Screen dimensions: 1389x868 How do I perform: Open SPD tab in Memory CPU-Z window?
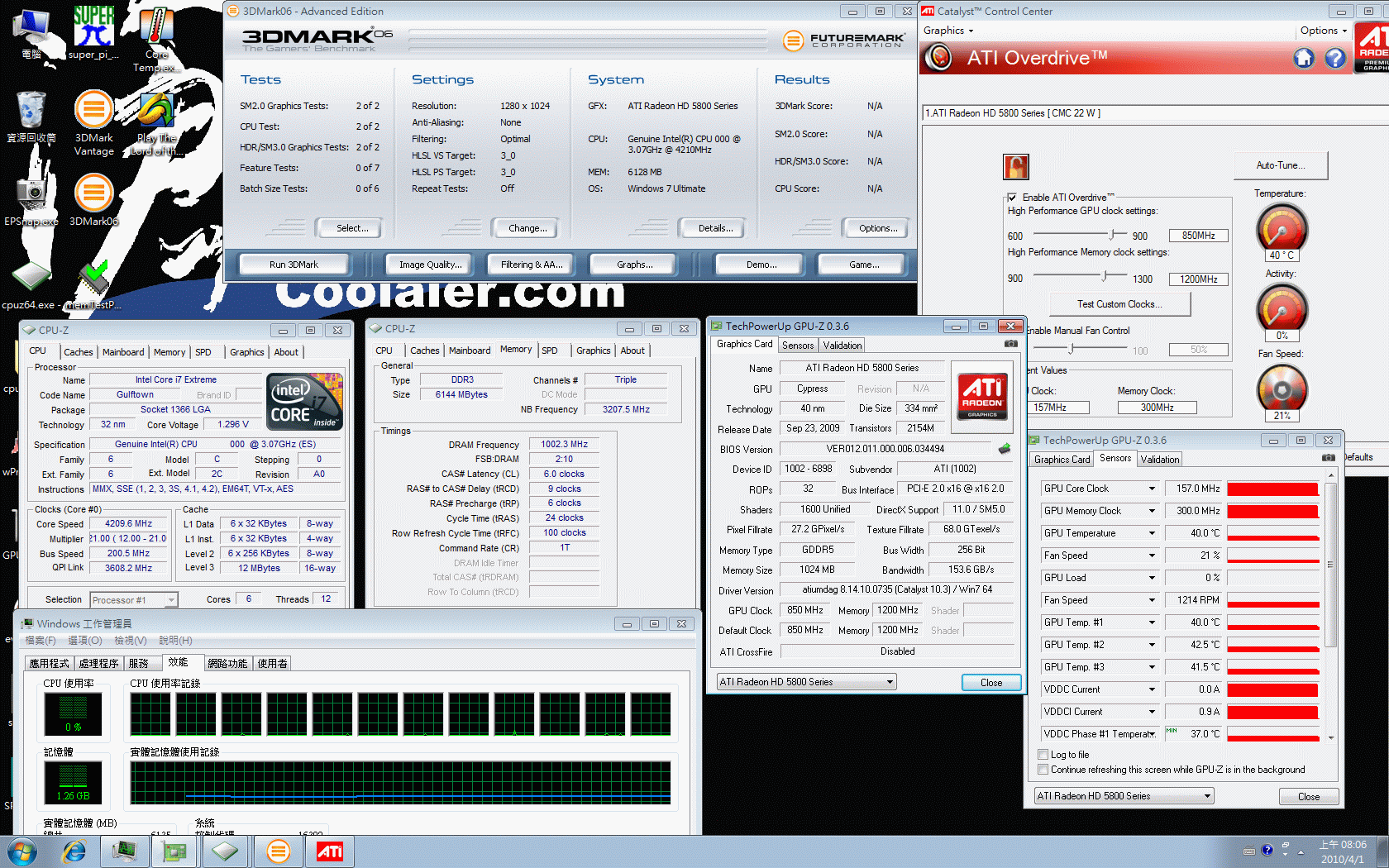click(550, 351)
